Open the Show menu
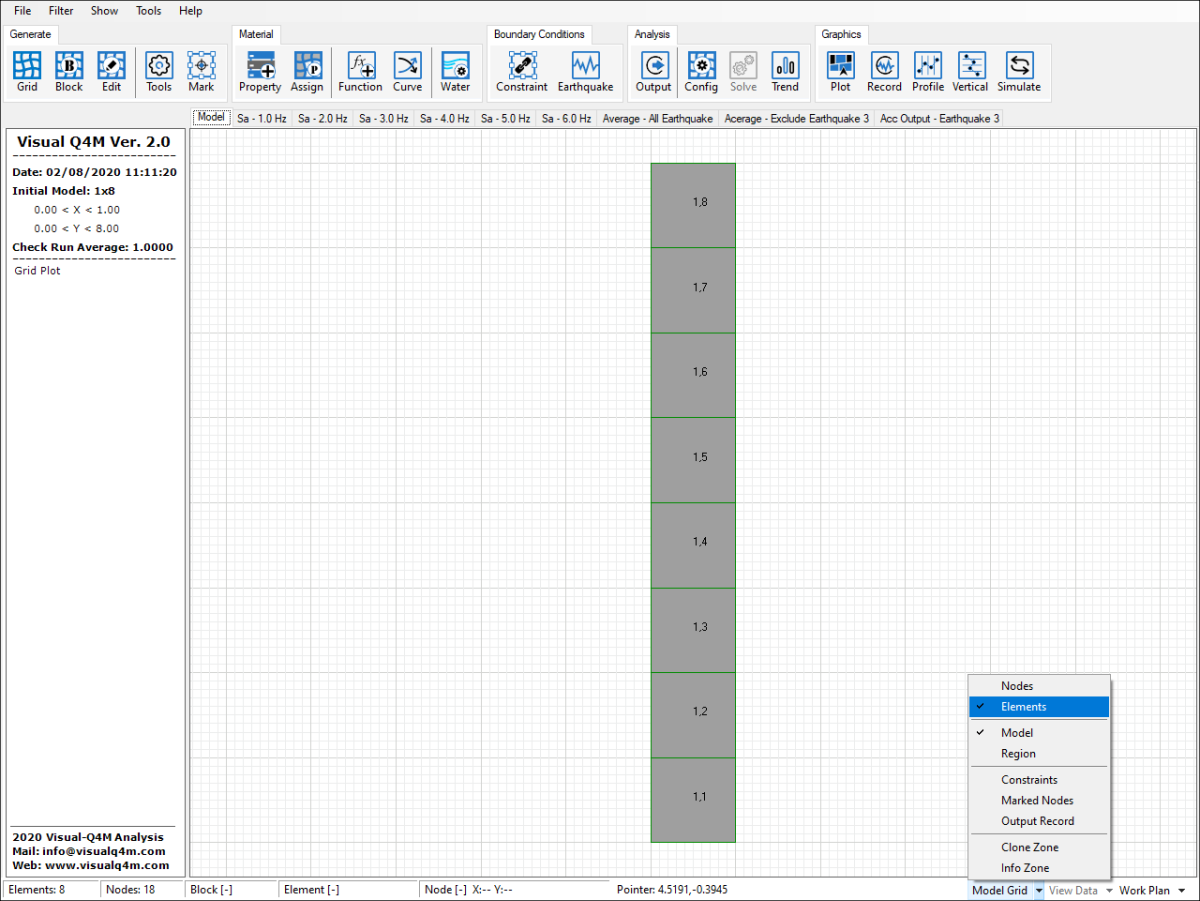 point(104,11)
